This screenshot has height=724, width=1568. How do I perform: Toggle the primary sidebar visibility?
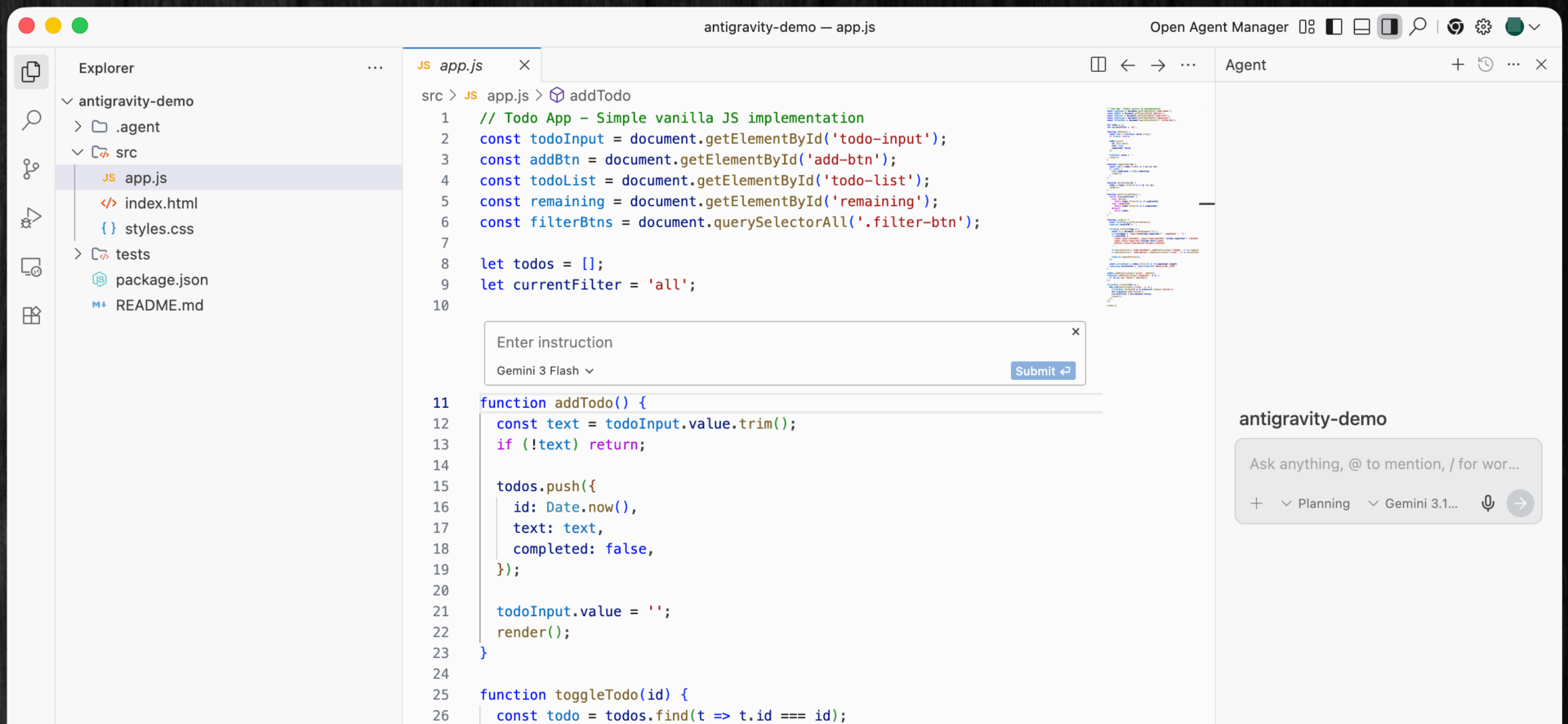[x=1334, y=27]
